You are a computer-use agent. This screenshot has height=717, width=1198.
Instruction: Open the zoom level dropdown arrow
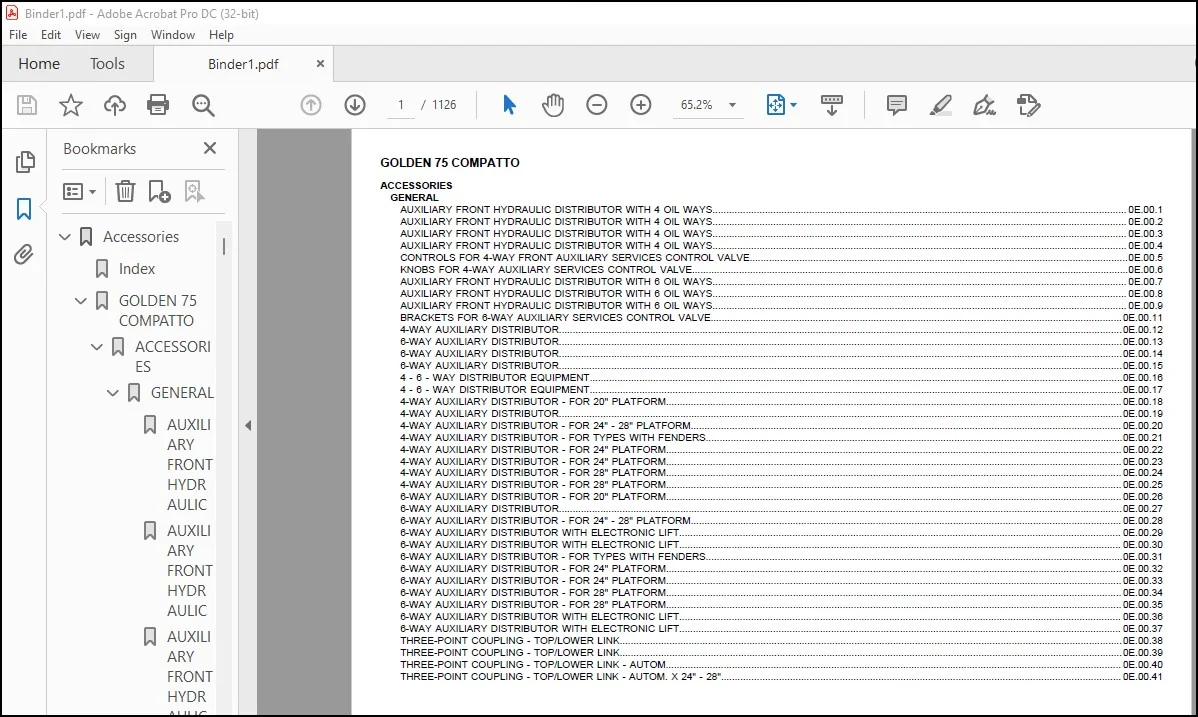(732, 105)
